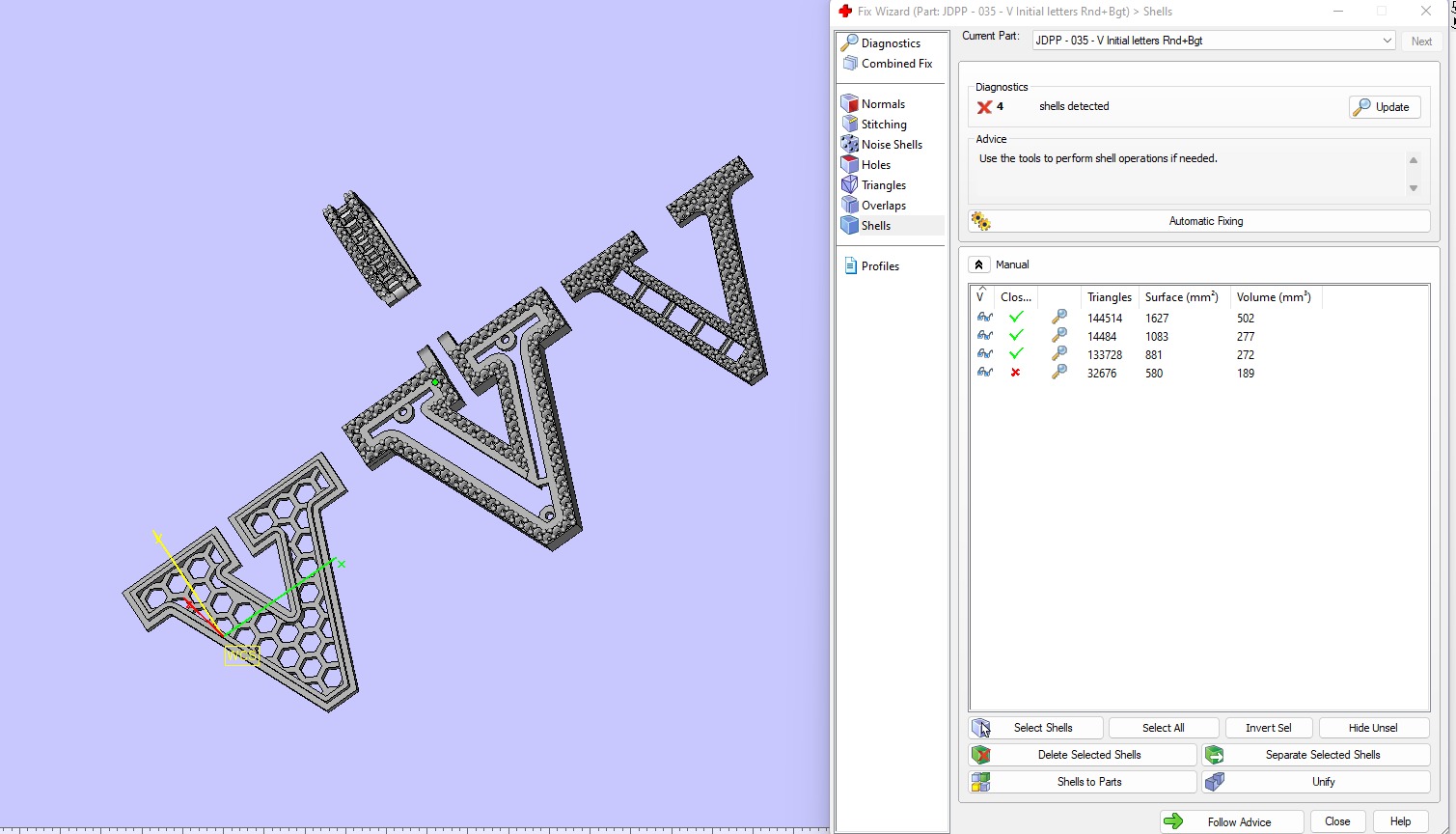Click the Unify button
The width and height of the screenshot is (1456, 834).
pyautogui.click(x=1316, y=782)
